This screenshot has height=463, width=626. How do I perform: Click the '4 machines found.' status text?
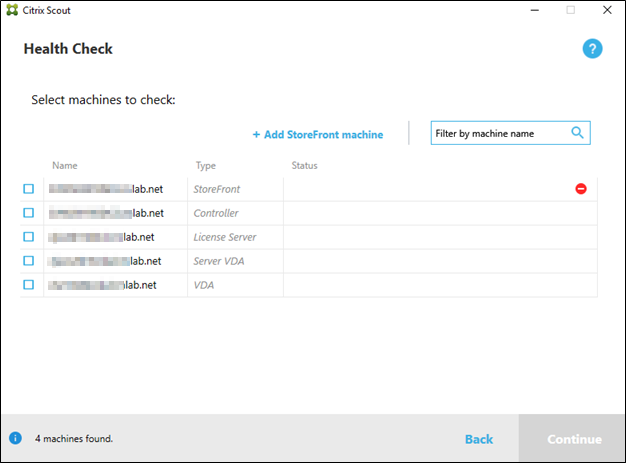tap(74, 439)
